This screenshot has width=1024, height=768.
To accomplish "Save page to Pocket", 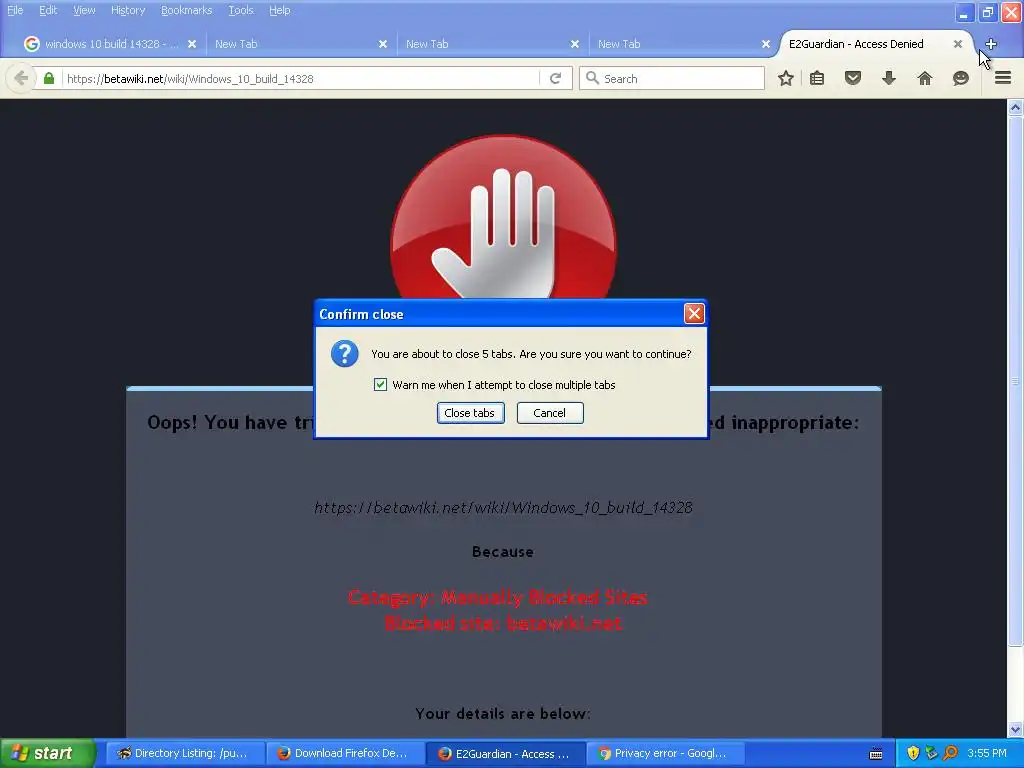I will [853, 78].
